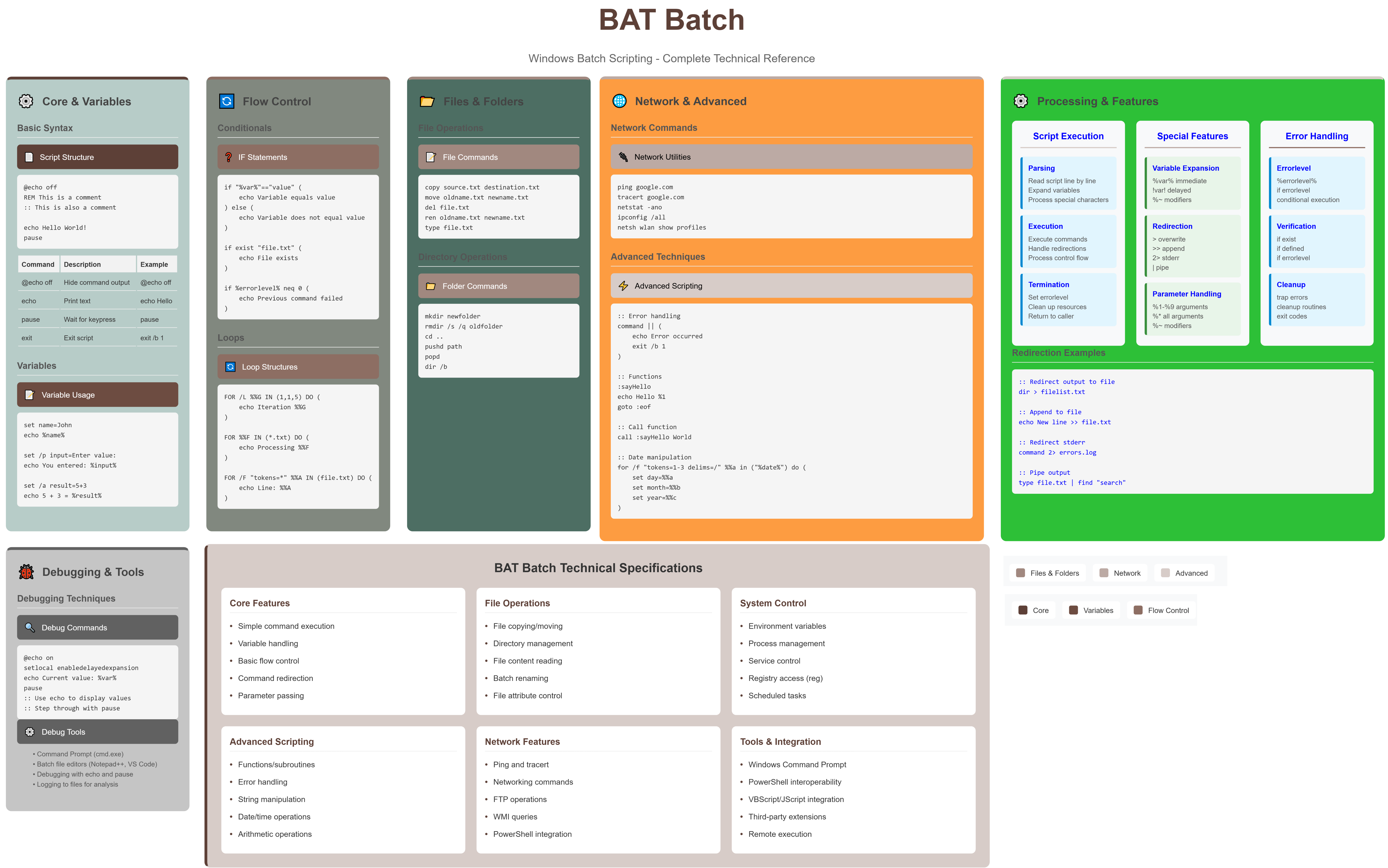Click the Example table column header

157,264
